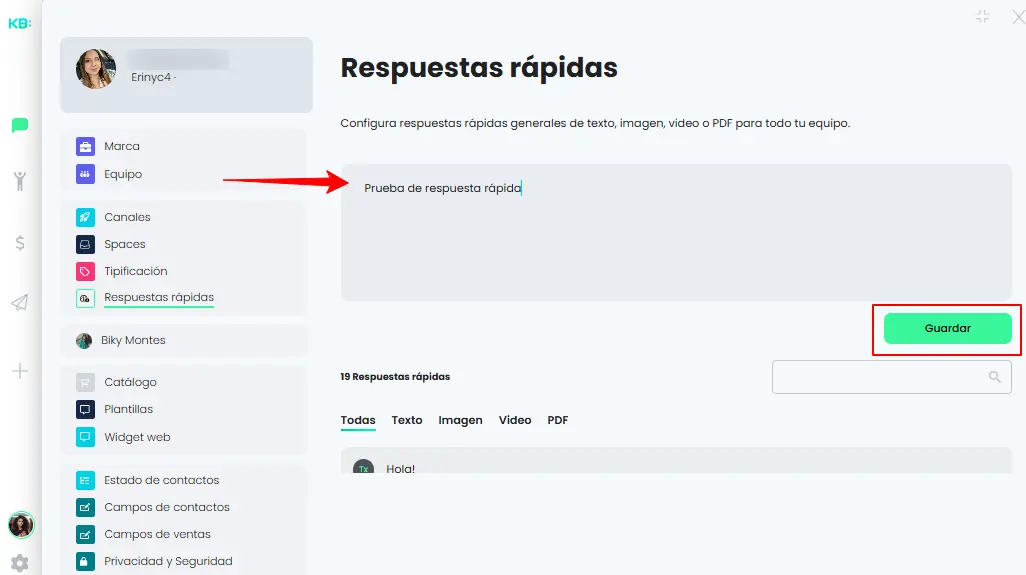Click the search magnifier icon

click(x=994, y=377)
